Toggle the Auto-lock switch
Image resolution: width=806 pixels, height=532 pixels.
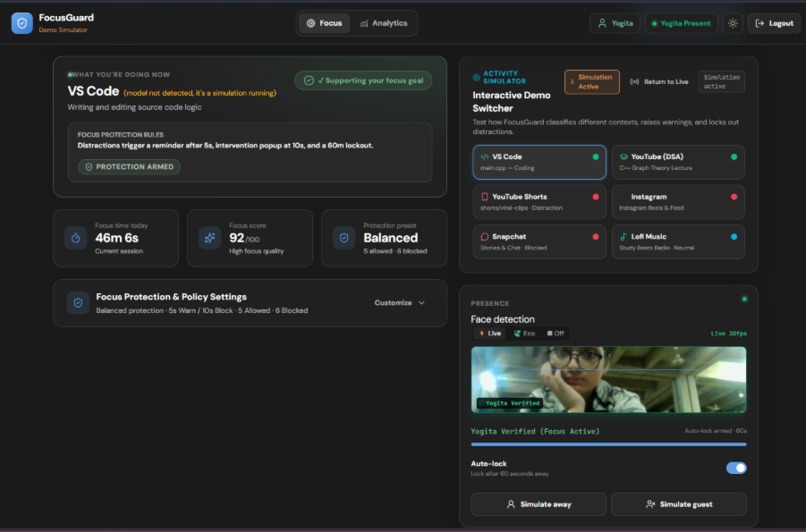[x=736, y=468]
